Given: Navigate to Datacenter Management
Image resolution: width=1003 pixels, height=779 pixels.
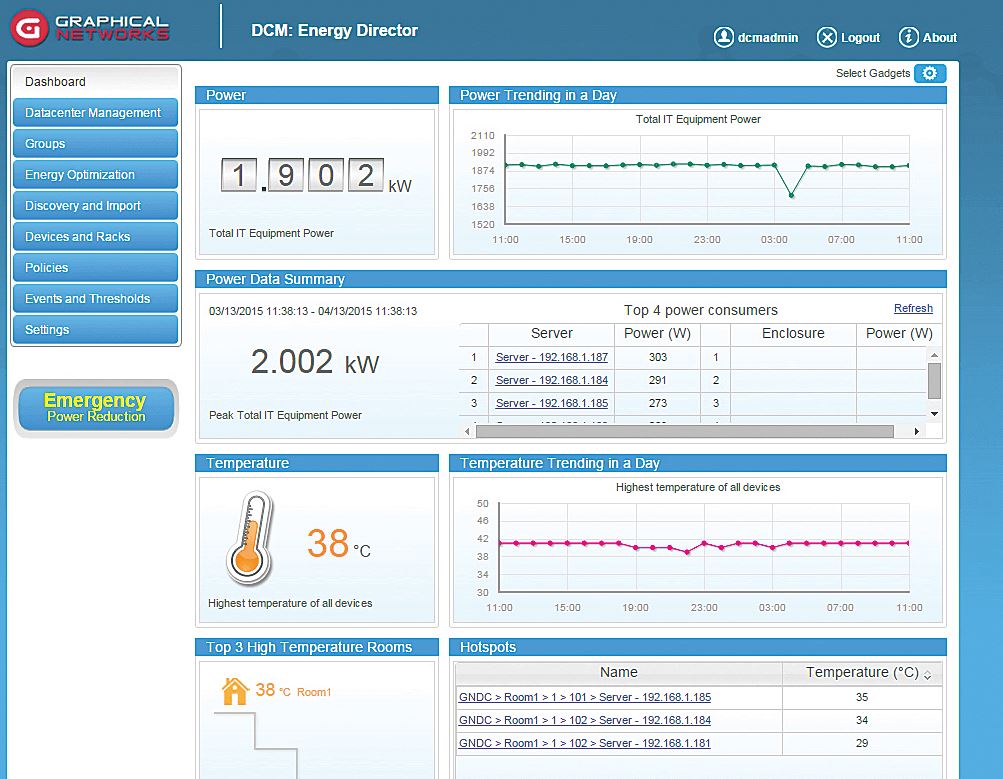Looking at the screenshot, I should (95, 113).
